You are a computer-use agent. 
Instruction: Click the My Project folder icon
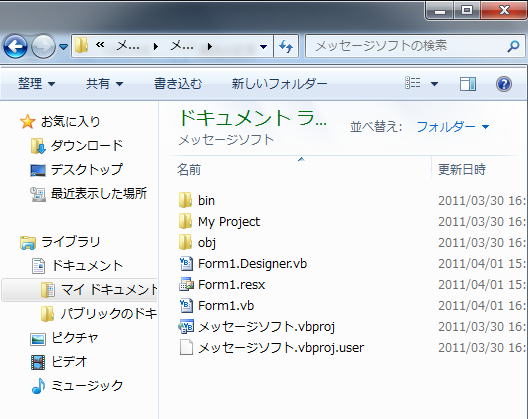click(x=185, y=221)
